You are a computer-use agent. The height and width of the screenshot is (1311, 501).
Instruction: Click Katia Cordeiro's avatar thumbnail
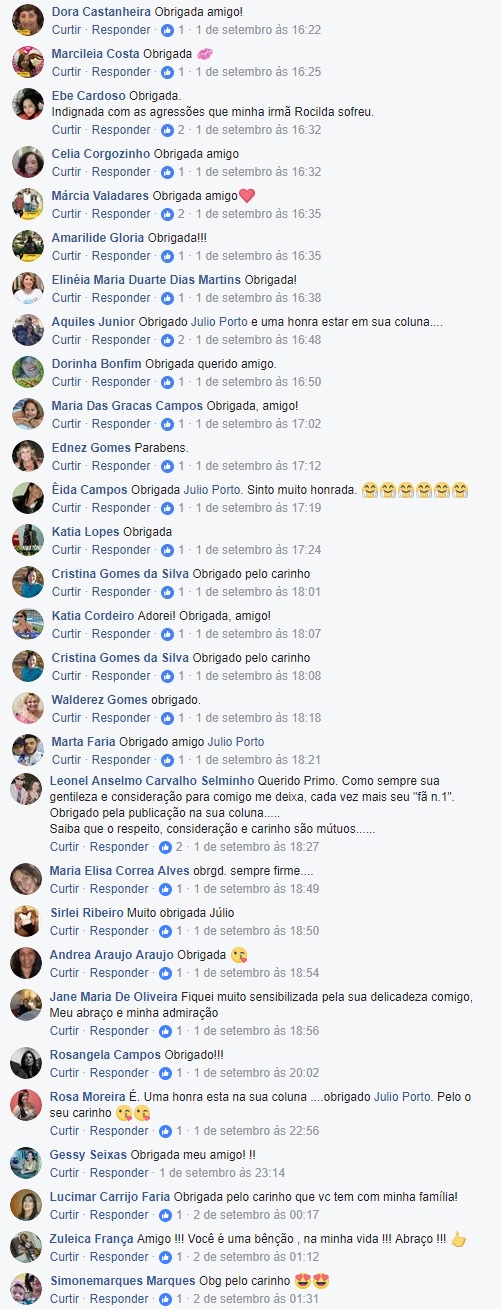(27, 624)
